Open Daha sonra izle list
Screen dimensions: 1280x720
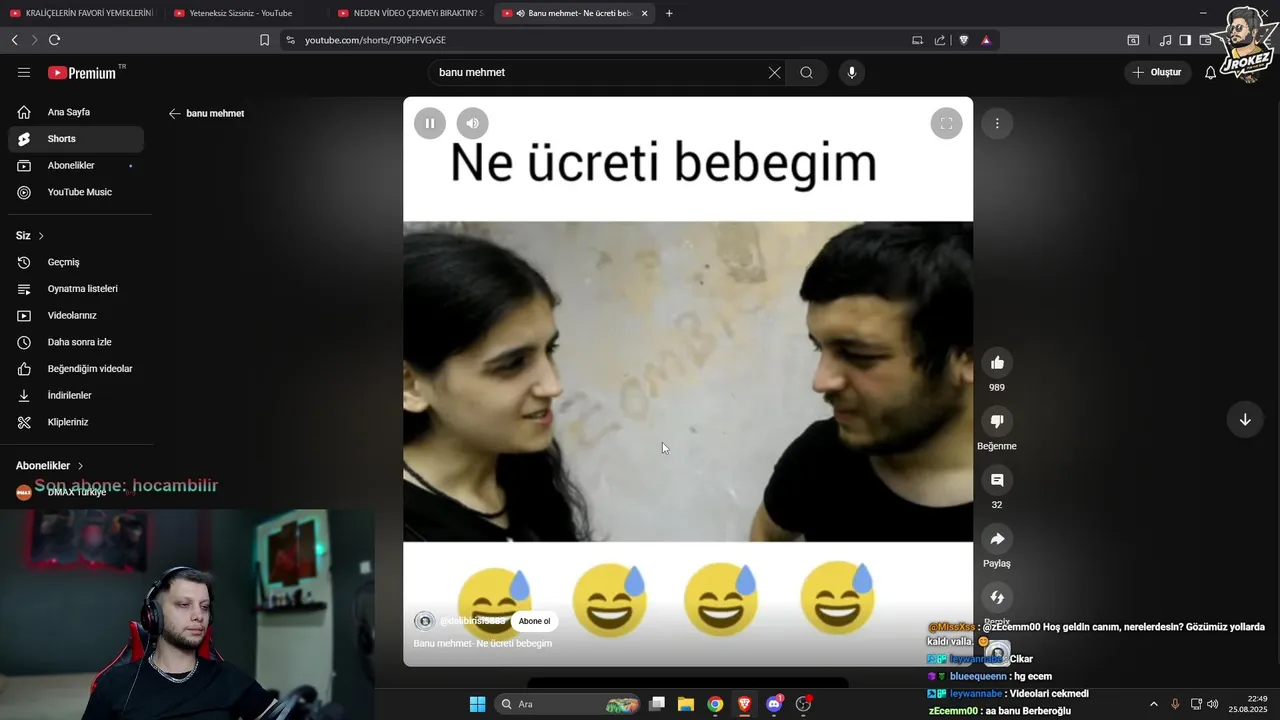click(x=76, y=342)
